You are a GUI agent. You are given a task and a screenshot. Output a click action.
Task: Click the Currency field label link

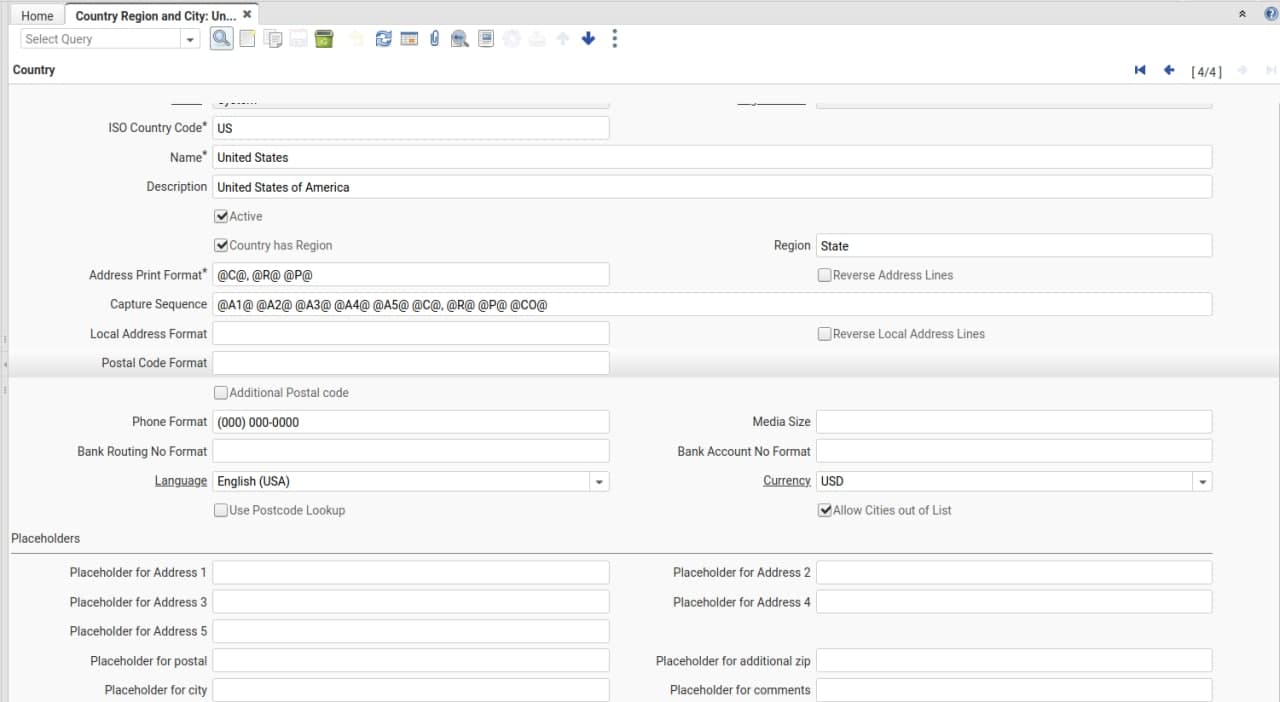pos(786,481)
